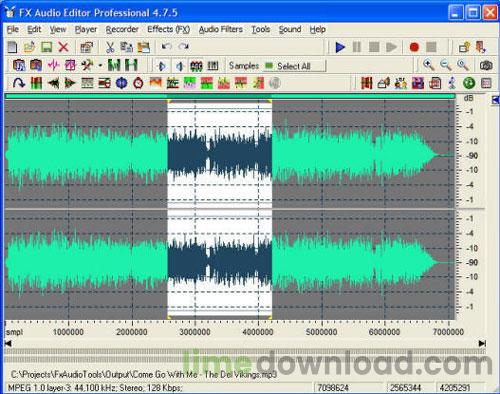Open the View menu

click(58, 29)
